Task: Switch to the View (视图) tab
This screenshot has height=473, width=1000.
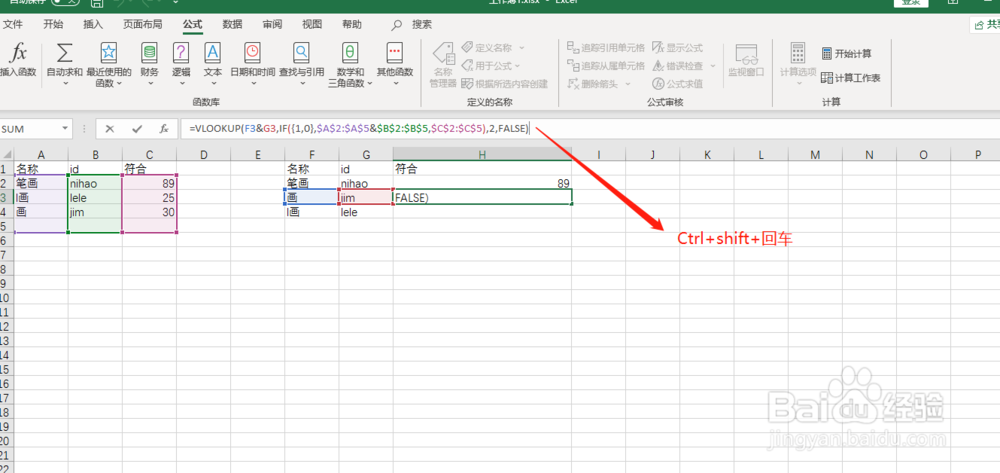Action: point(312,25)
